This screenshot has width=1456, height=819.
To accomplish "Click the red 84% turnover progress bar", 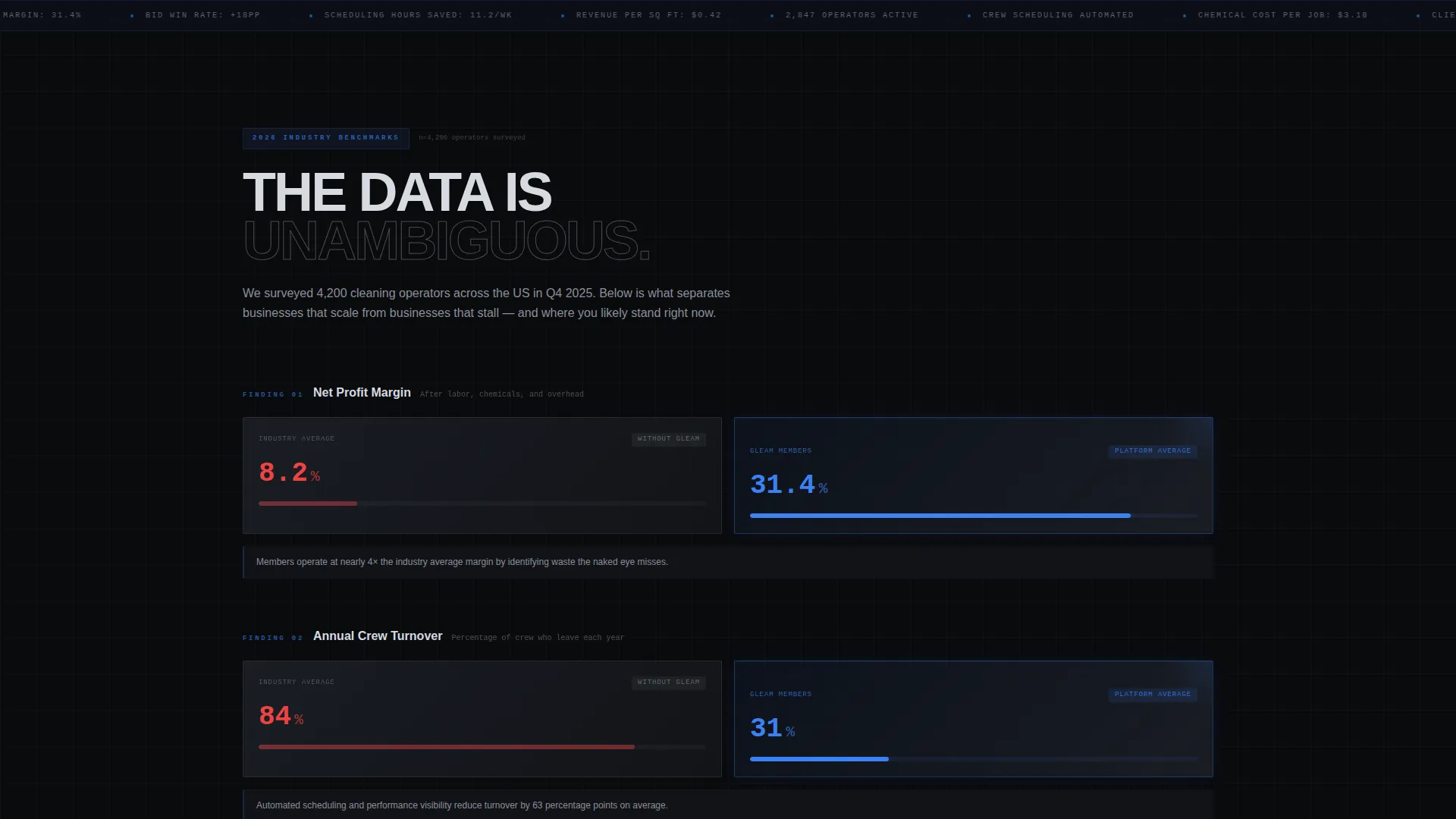I will [447, 747].
